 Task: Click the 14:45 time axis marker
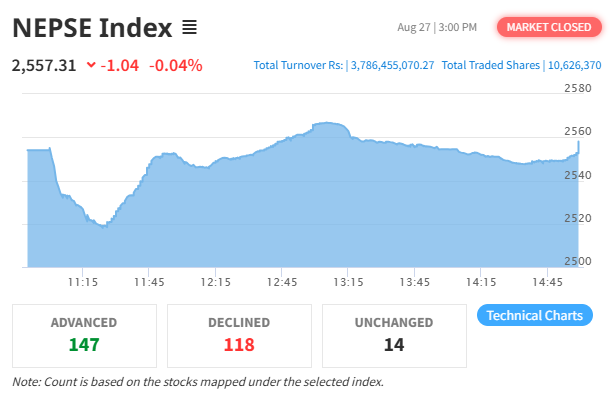coord(547,282)
